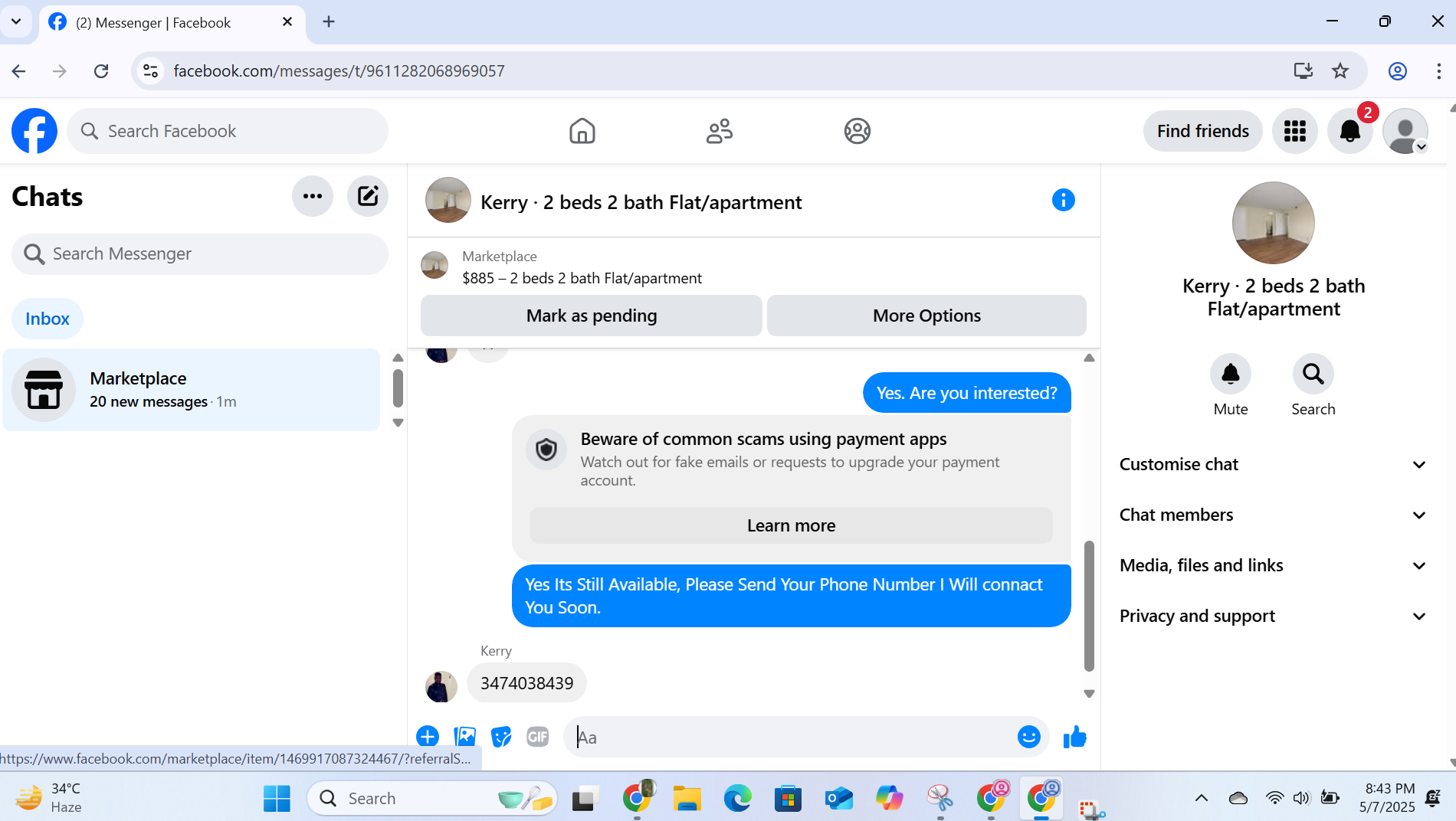Choose a sticker with the sticker icon

click(501, 737)
